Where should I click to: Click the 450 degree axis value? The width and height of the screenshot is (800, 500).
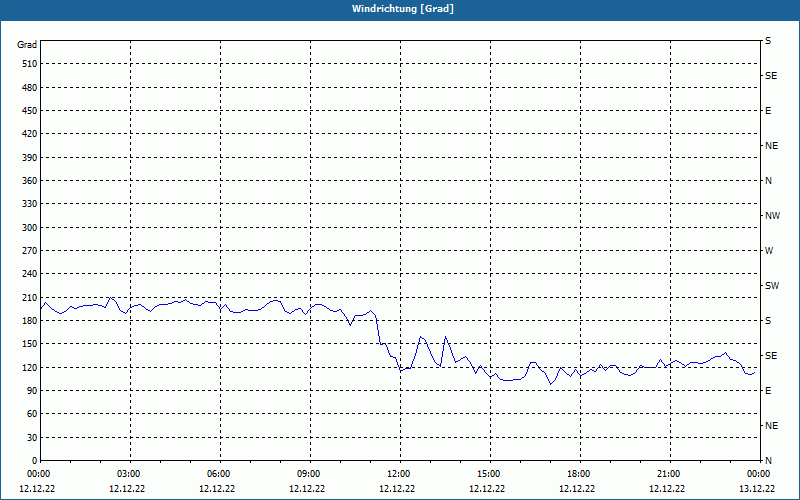29,111
